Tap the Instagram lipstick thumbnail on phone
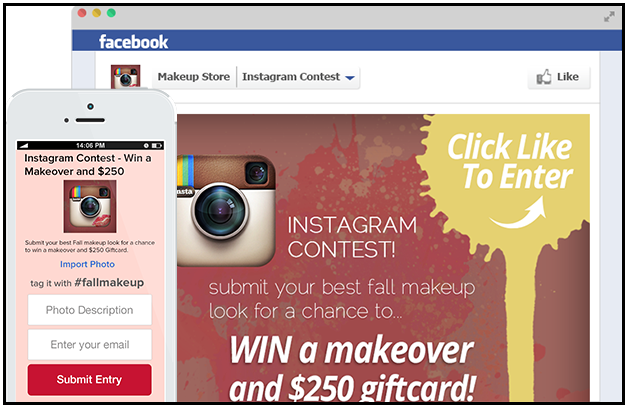 pyautogui.click(x=90, y=206)
